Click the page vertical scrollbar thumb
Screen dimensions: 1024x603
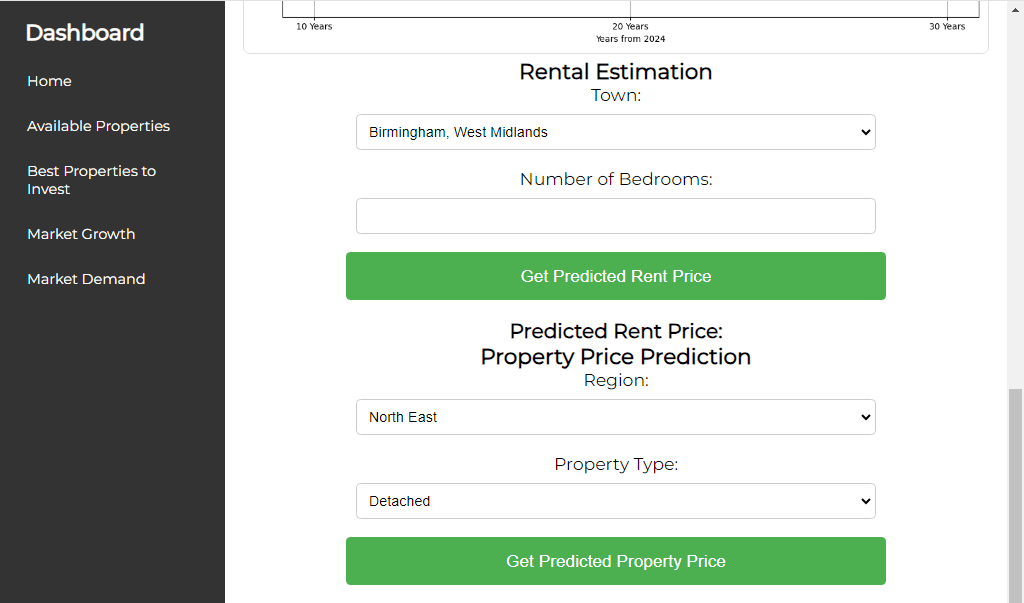point(1015,495)
